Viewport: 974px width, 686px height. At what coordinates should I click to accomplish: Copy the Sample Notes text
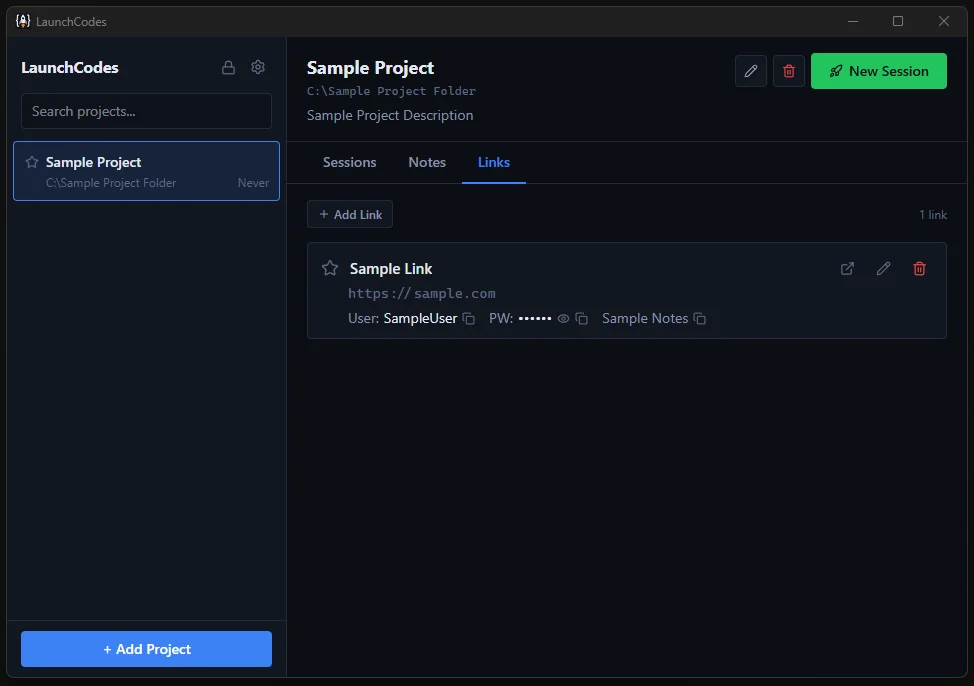(699, 318)
